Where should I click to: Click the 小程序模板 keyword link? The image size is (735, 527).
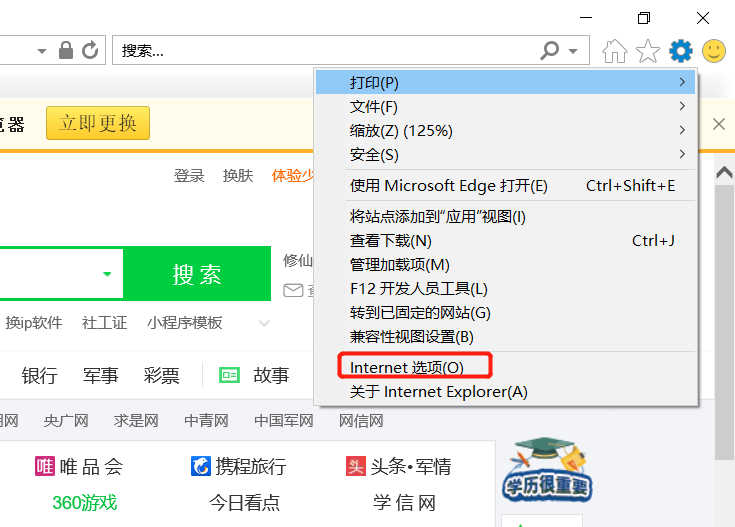185,323
